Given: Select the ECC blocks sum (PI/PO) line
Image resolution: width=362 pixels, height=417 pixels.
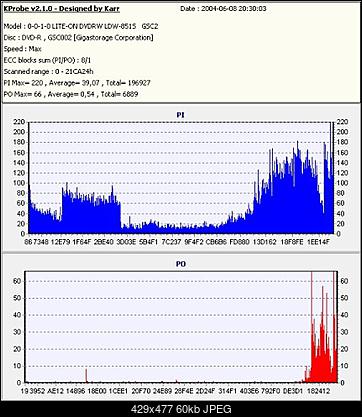Looking at the screenshot, I should coord(47,60).
